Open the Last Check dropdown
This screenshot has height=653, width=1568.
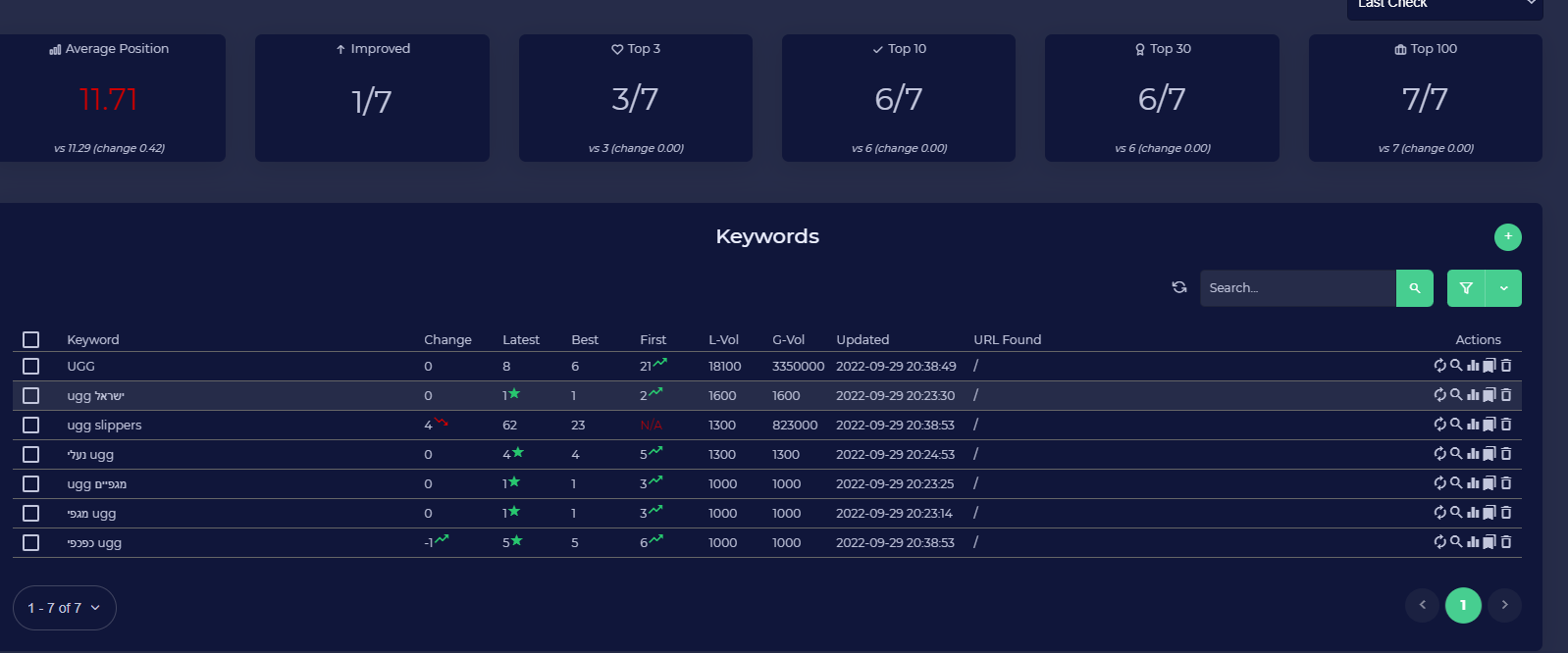click(1444, 5)
